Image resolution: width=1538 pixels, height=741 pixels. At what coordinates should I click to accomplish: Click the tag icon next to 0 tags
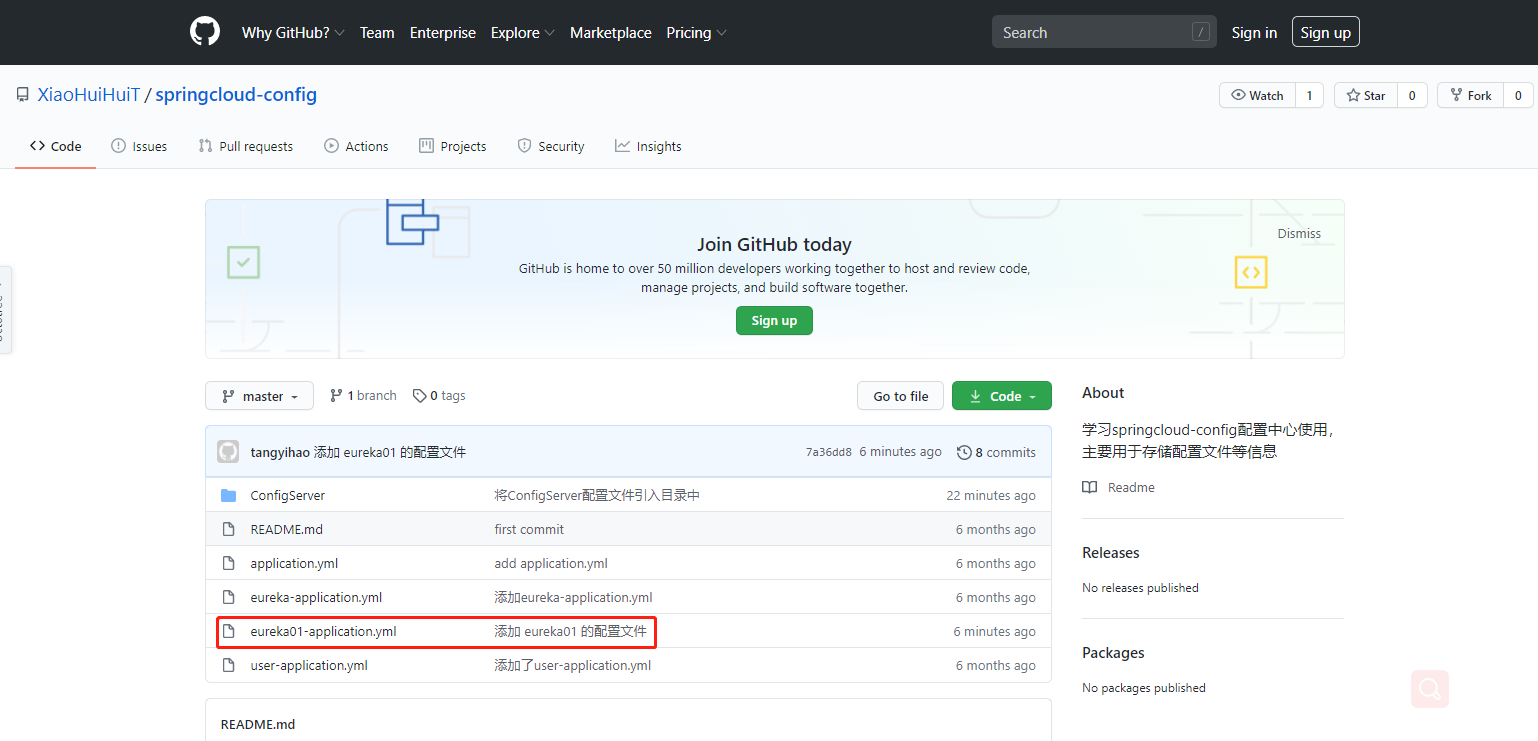[x=419, y=396]
